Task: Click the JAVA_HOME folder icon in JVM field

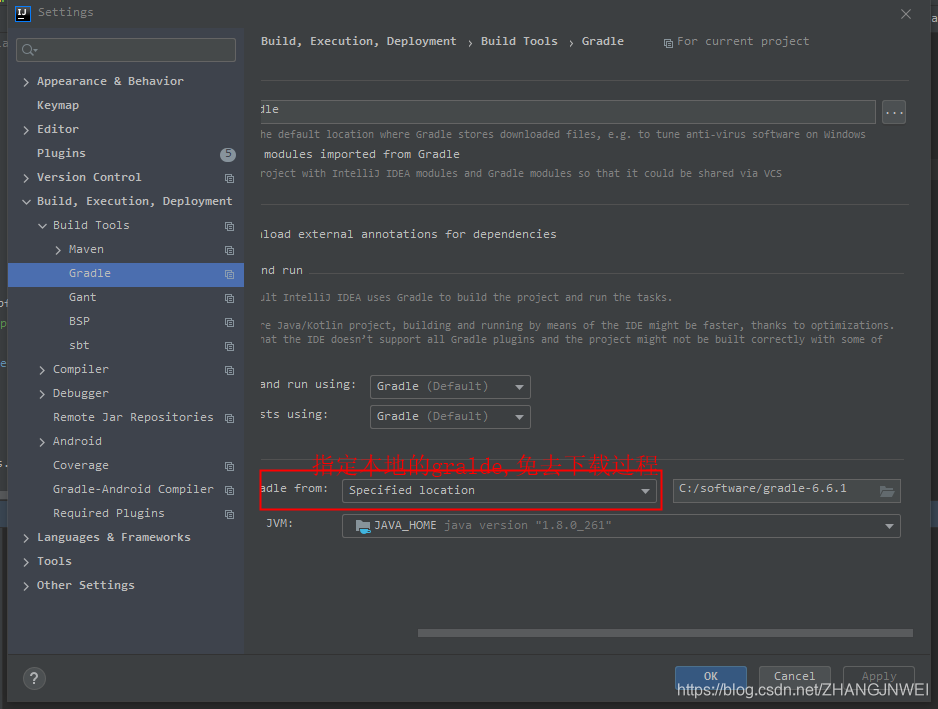Action: pyautogui.click(x=363, y=526)
